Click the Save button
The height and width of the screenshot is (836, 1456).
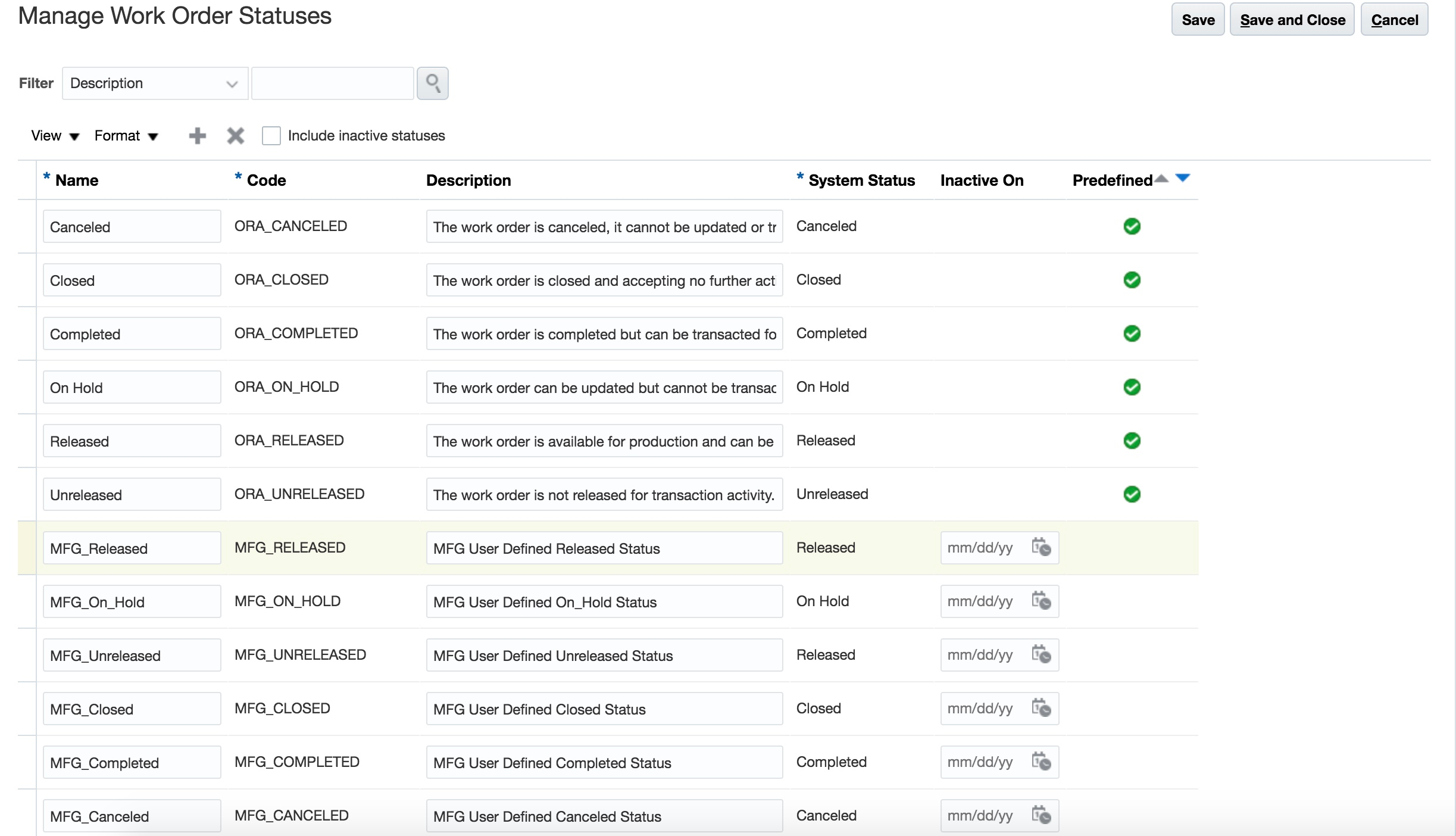pos(1197,20)
